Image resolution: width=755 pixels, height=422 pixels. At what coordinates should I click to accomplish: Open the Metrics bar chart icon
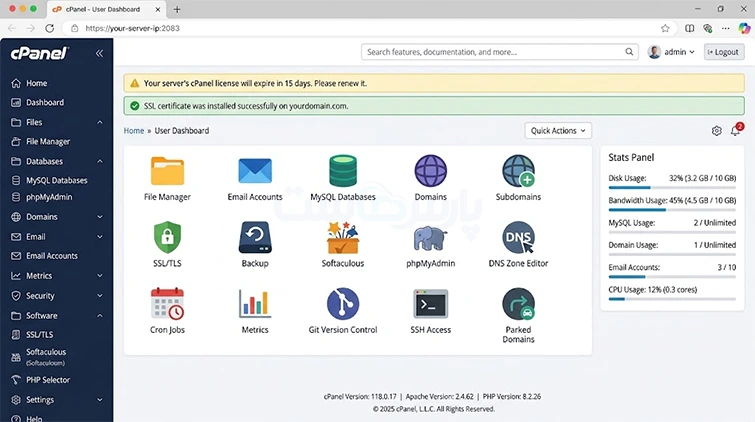pos(255,303)
